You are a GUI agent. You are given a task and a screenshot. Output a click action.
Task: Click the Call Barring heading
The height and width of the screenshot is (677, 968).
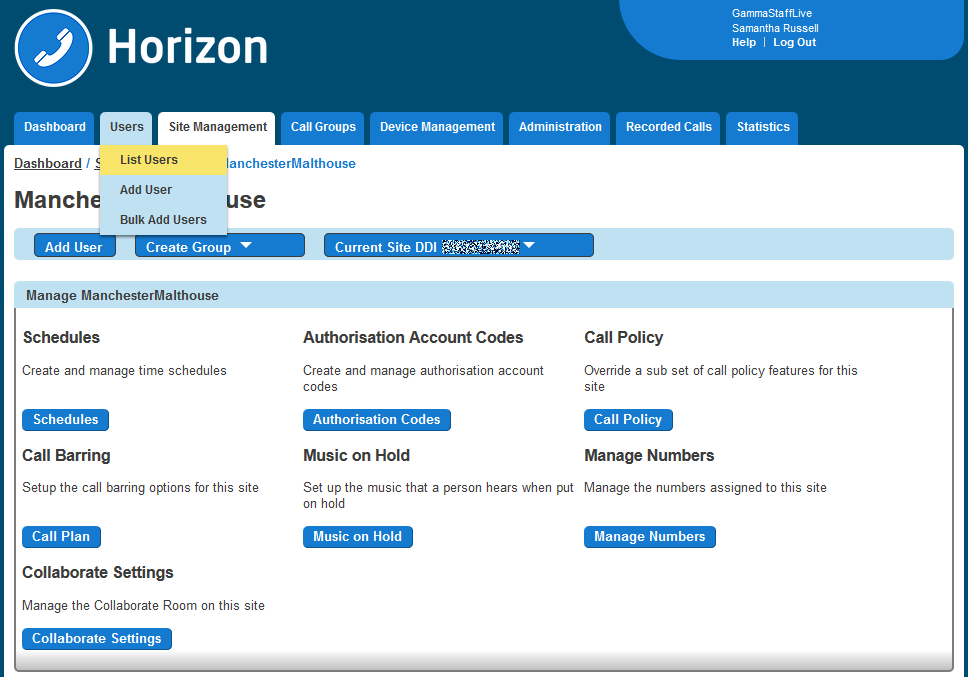point(66,455)
